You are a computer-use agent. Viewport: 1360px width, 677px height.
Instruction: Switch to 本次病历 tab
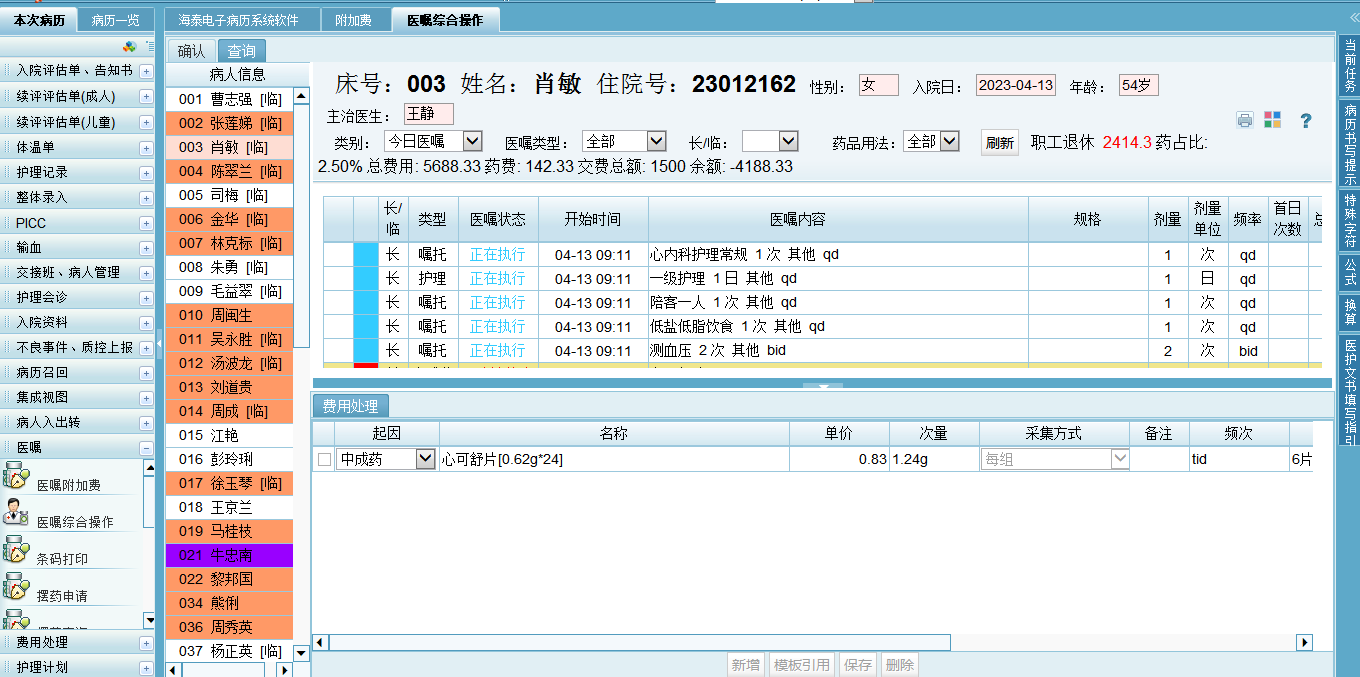[39, 20]
